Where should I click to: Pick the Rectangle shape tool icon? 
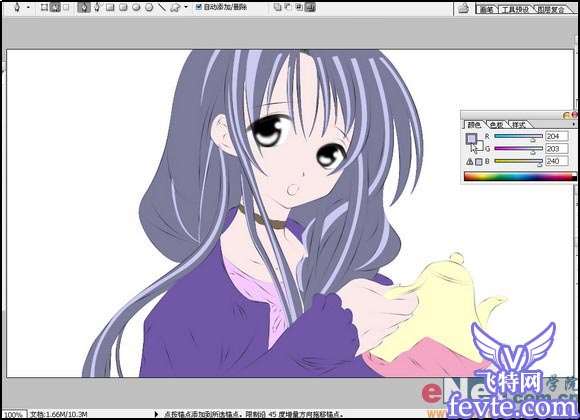coord(110,7)
